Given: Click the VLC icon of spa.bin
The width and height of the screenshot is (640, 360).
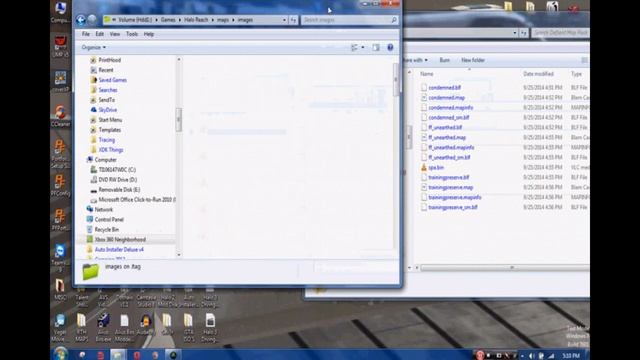Looking at the screenshot, I should pyautogui.click(x=424, y=167).
